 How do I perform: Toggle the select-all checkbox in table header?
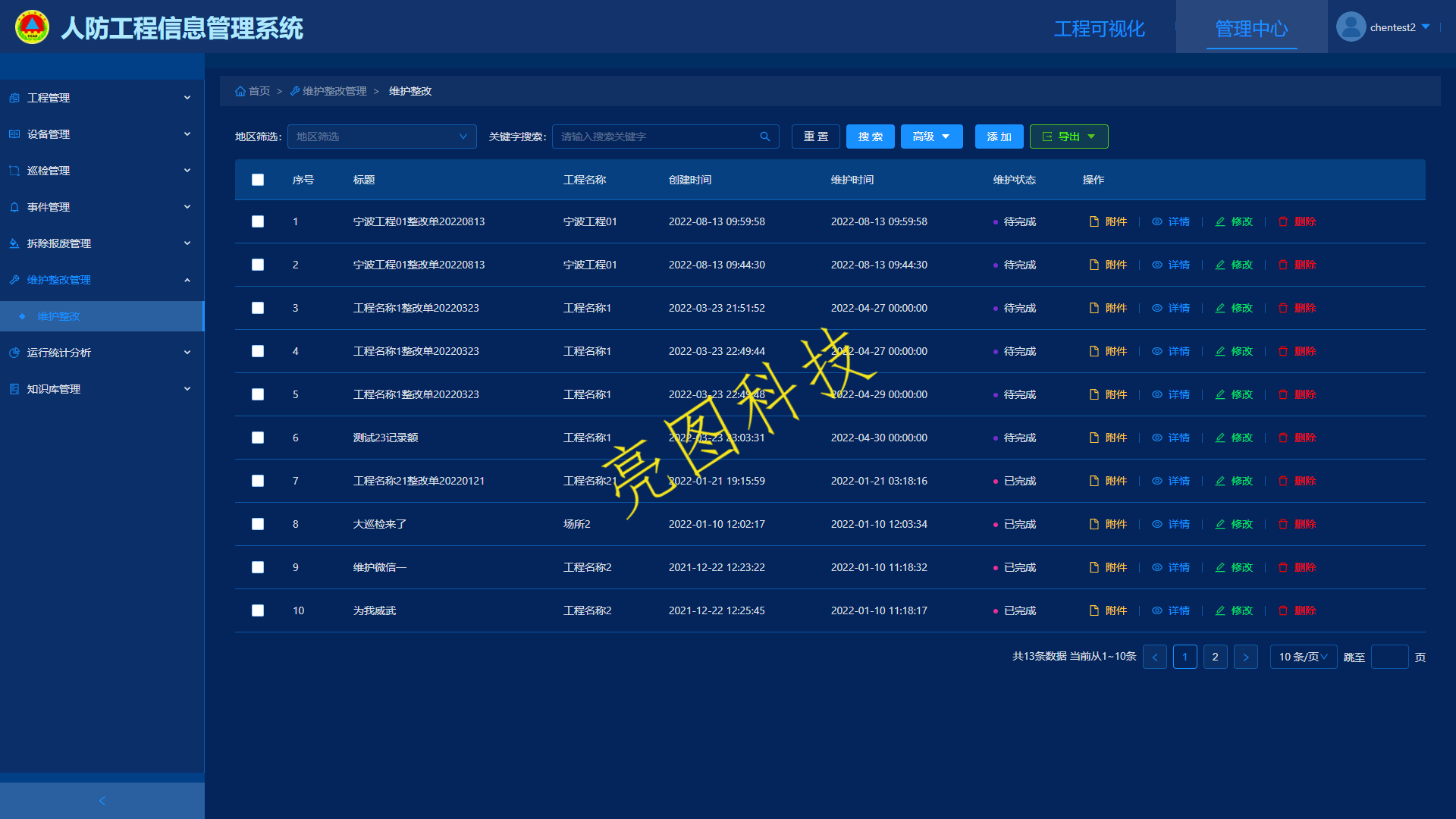[258, 180]
